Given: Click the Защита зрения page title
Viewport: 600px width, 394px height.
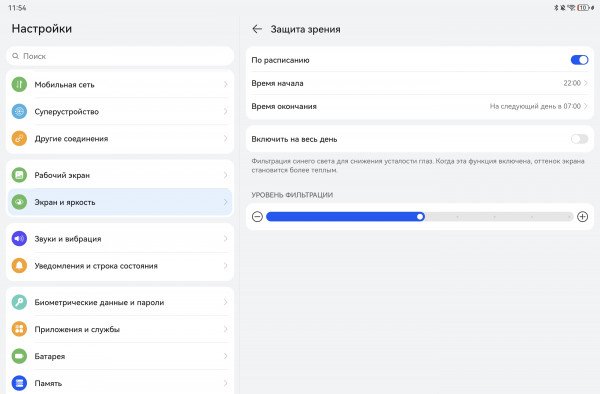Looking at the screenshot, I should [x=305, y=29].
